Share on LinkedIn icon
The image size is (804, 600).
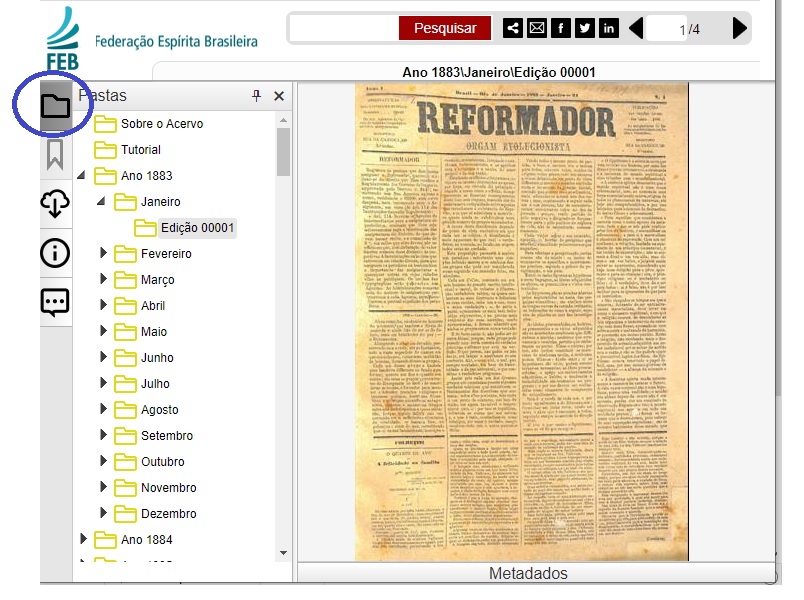(x=609, y=28)
